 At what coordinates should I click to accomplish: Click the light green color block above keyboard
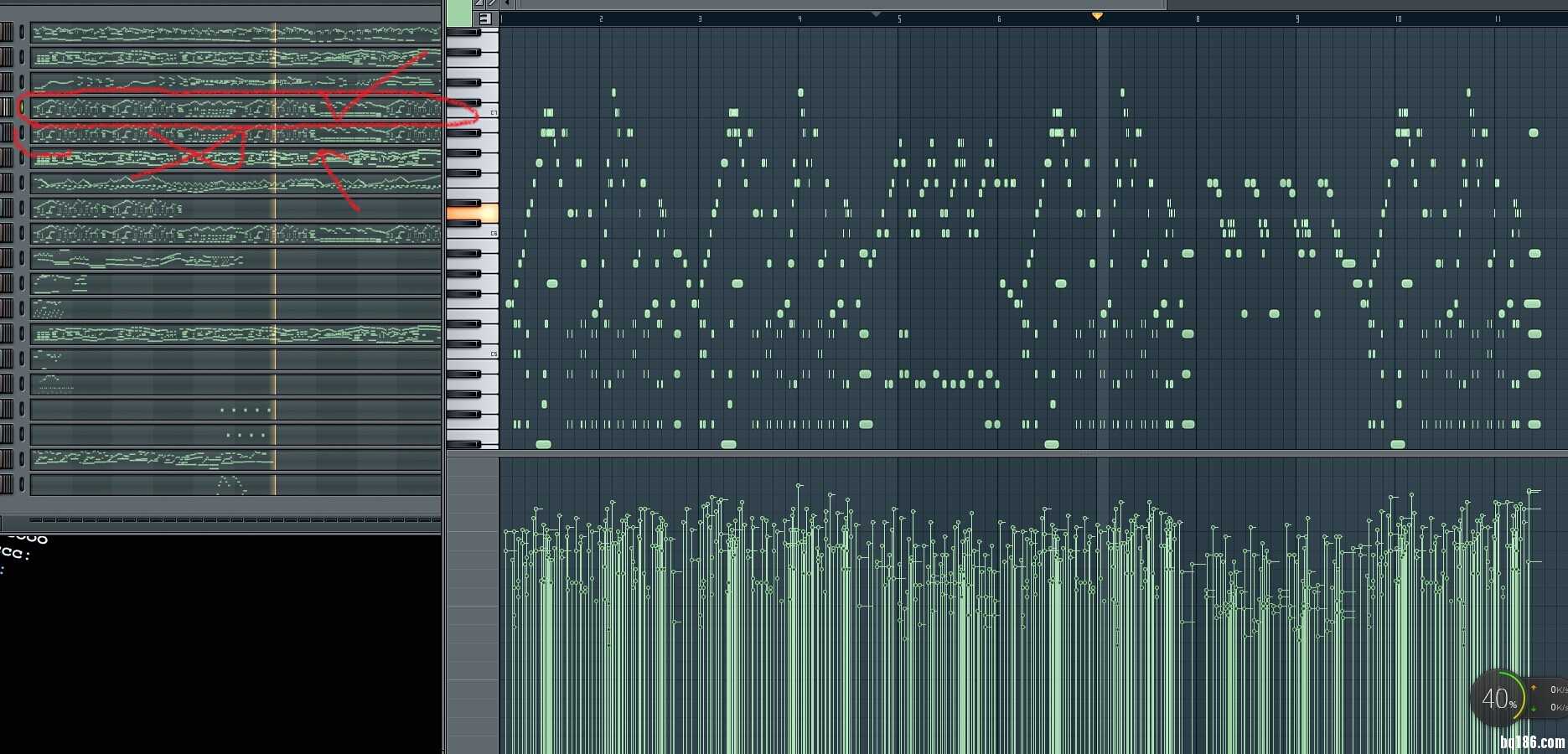pos(458,13)
